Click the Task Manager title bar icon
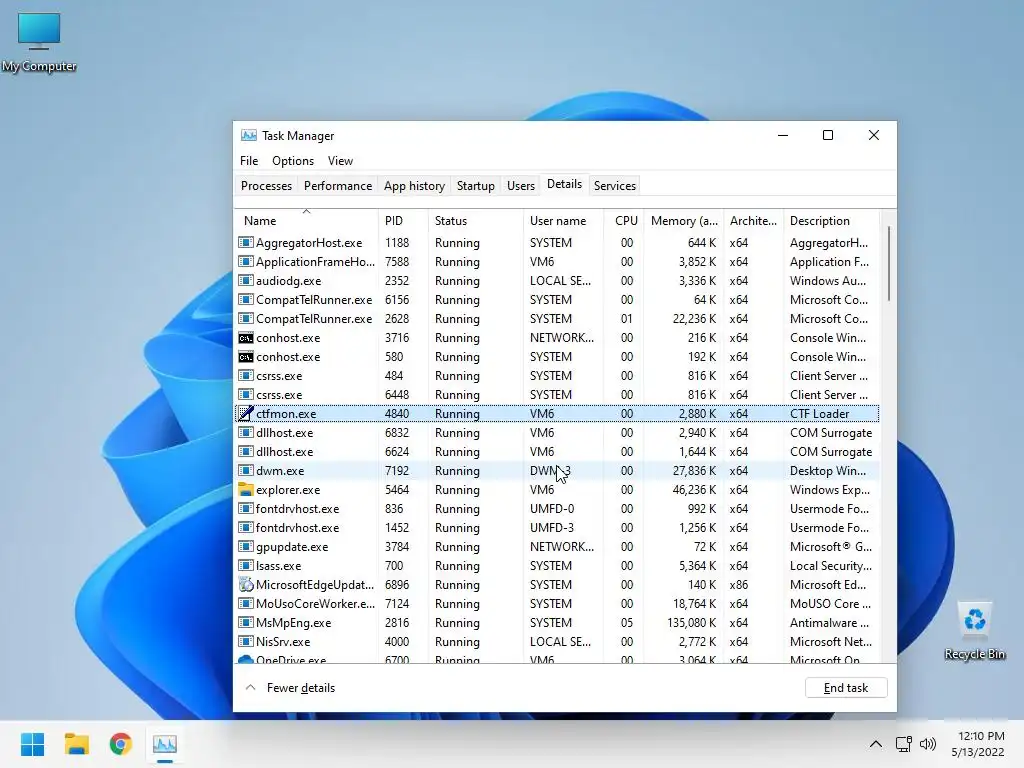 pos(248,135)
